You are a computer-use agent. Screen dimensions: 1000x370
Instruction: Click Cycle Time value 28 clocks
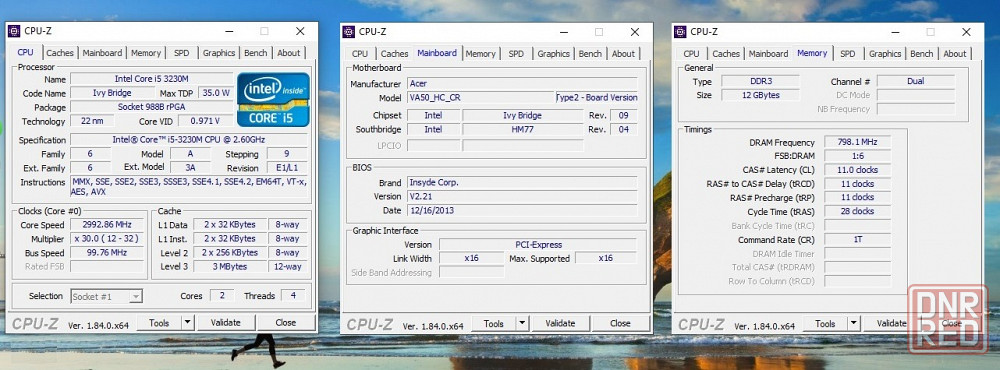[858, 212]
